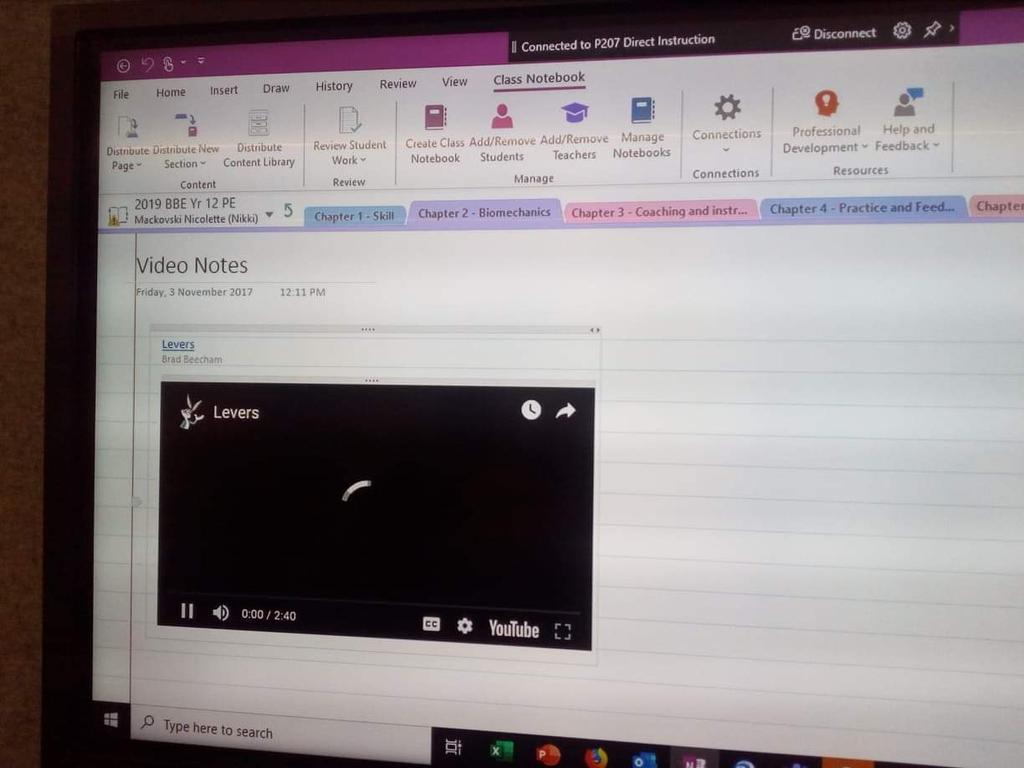The height and width of the screenshot is (768, 1024).
Task: Click the Watch Later clock icon
Action: 531,409
